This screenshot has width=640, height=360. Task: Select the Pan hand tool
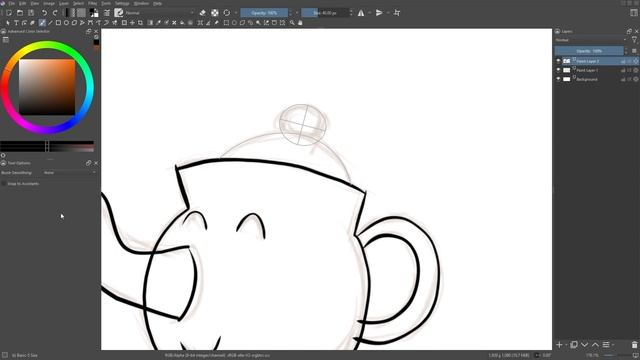[x=300, y=23]
